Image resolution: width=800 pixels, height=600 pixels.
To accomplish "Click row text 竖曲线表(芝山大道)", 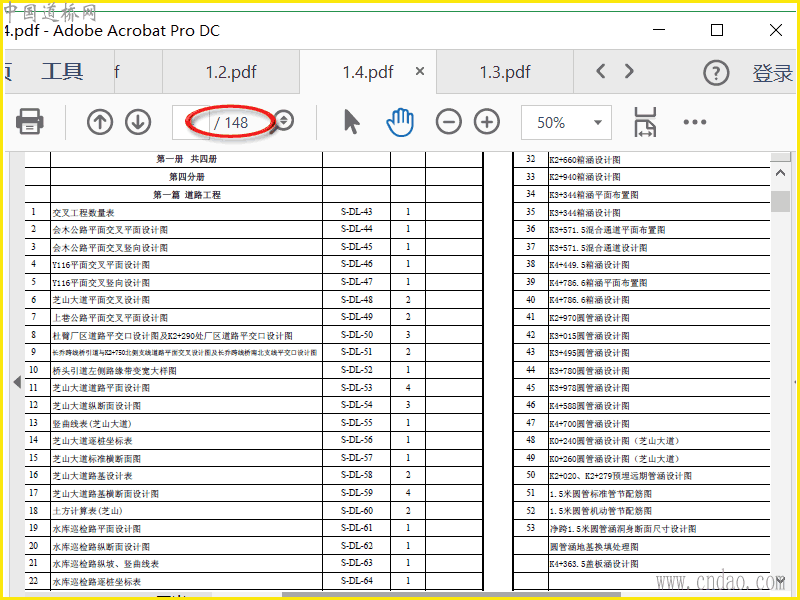I will 92,423.
